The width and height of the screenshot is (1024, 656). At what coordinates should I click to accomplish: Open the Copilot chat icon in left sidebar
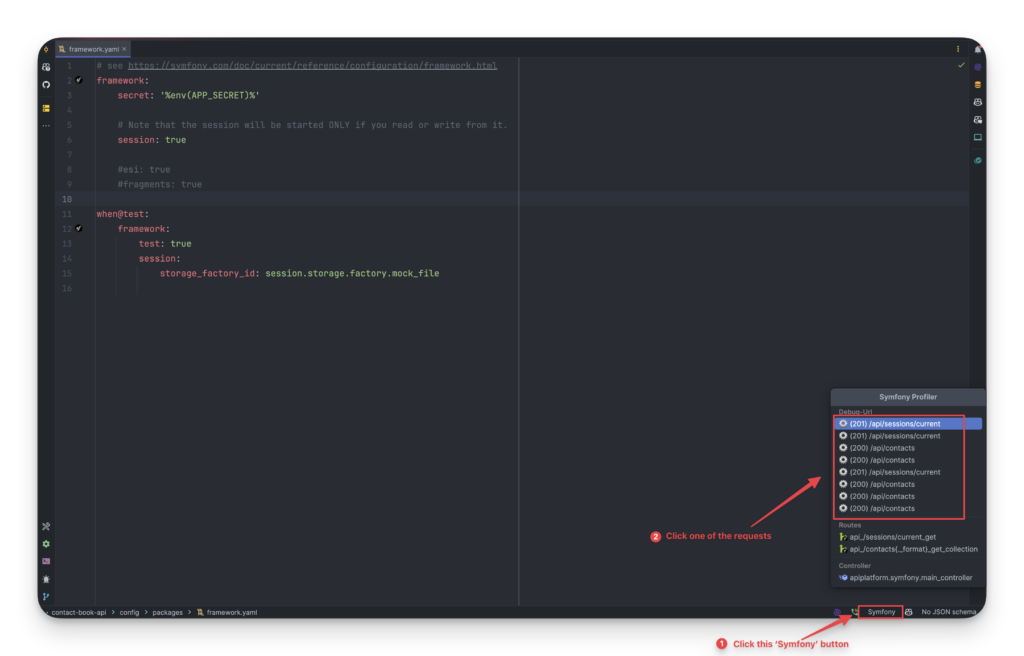pyautogui.click(x=46, y=67)
